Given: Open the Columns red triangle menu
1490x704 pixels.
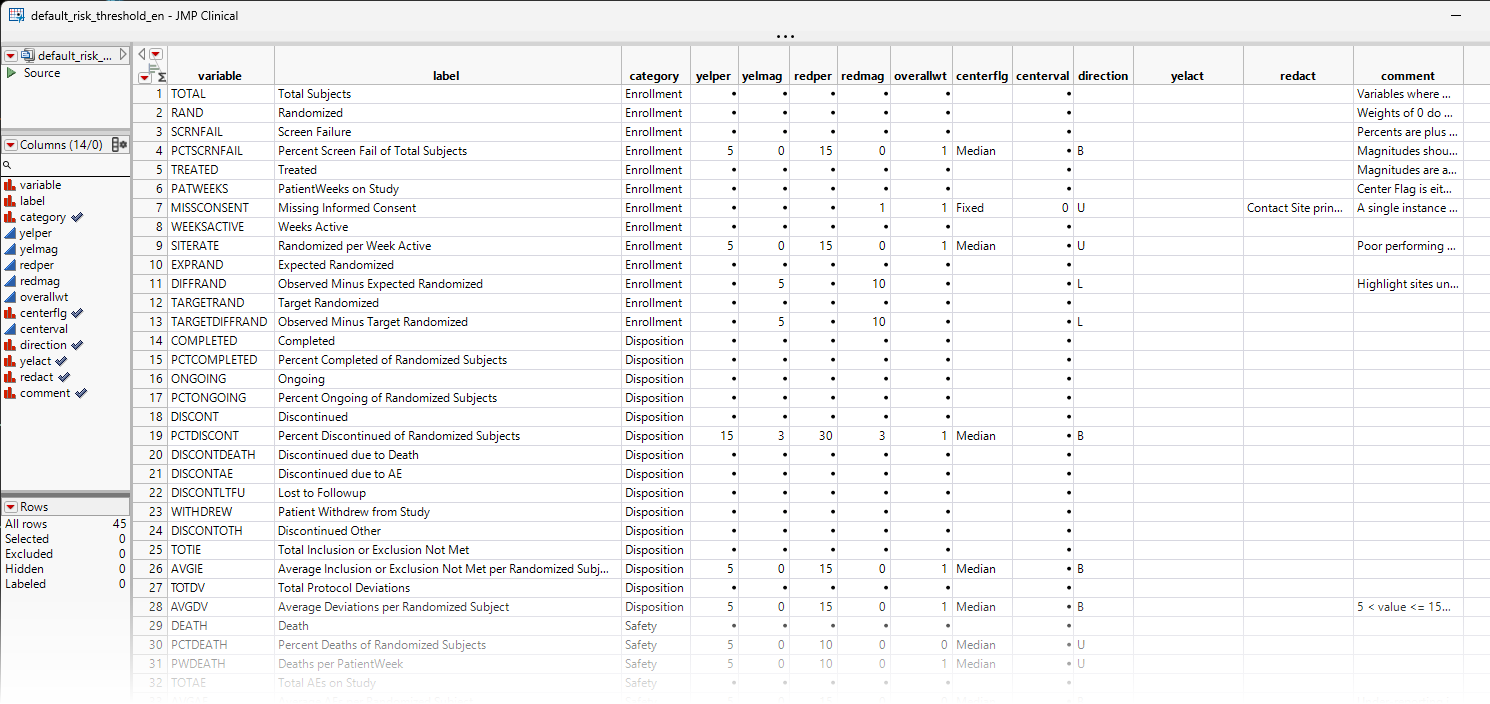Looking at the screenshot, I should 11,145.
